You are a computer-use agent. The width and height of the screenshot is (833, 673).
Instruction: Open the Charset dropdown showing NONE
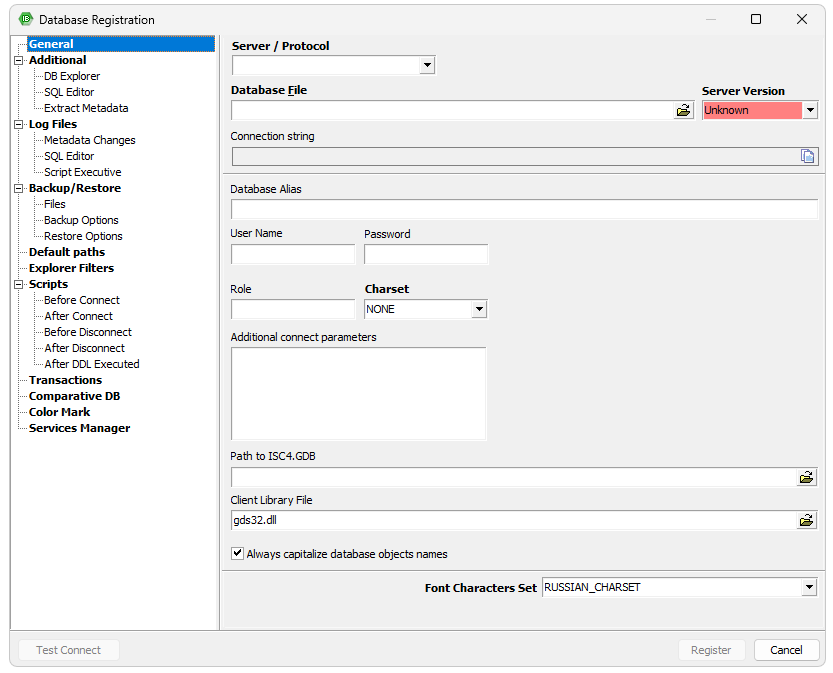pos(479,309)
